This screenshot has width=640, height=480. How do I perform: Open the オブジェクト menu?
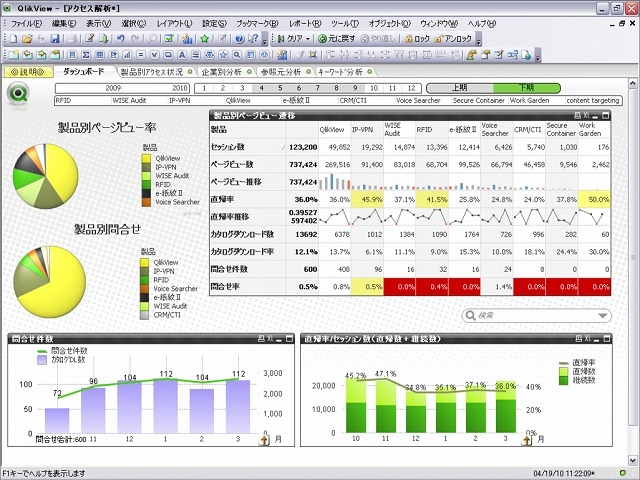[x=389, y=24]
